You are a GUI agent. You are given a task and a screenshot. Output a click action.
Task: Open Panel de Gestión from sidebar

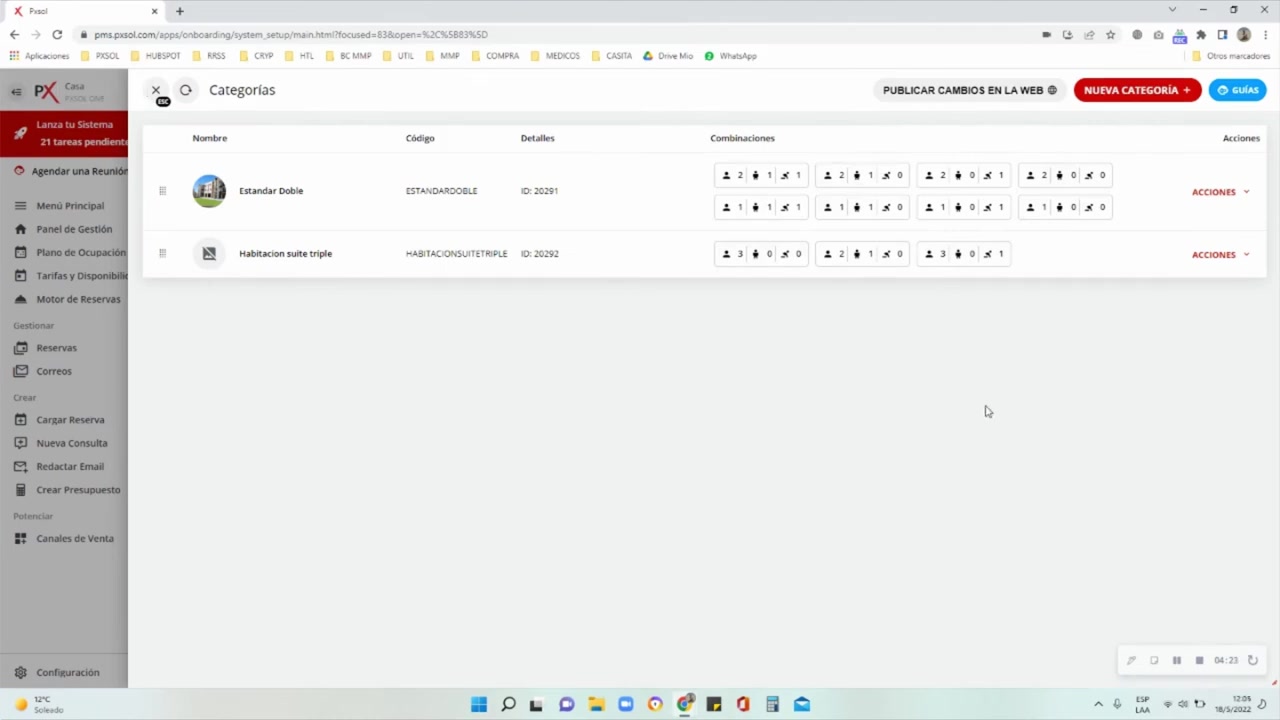73,229
